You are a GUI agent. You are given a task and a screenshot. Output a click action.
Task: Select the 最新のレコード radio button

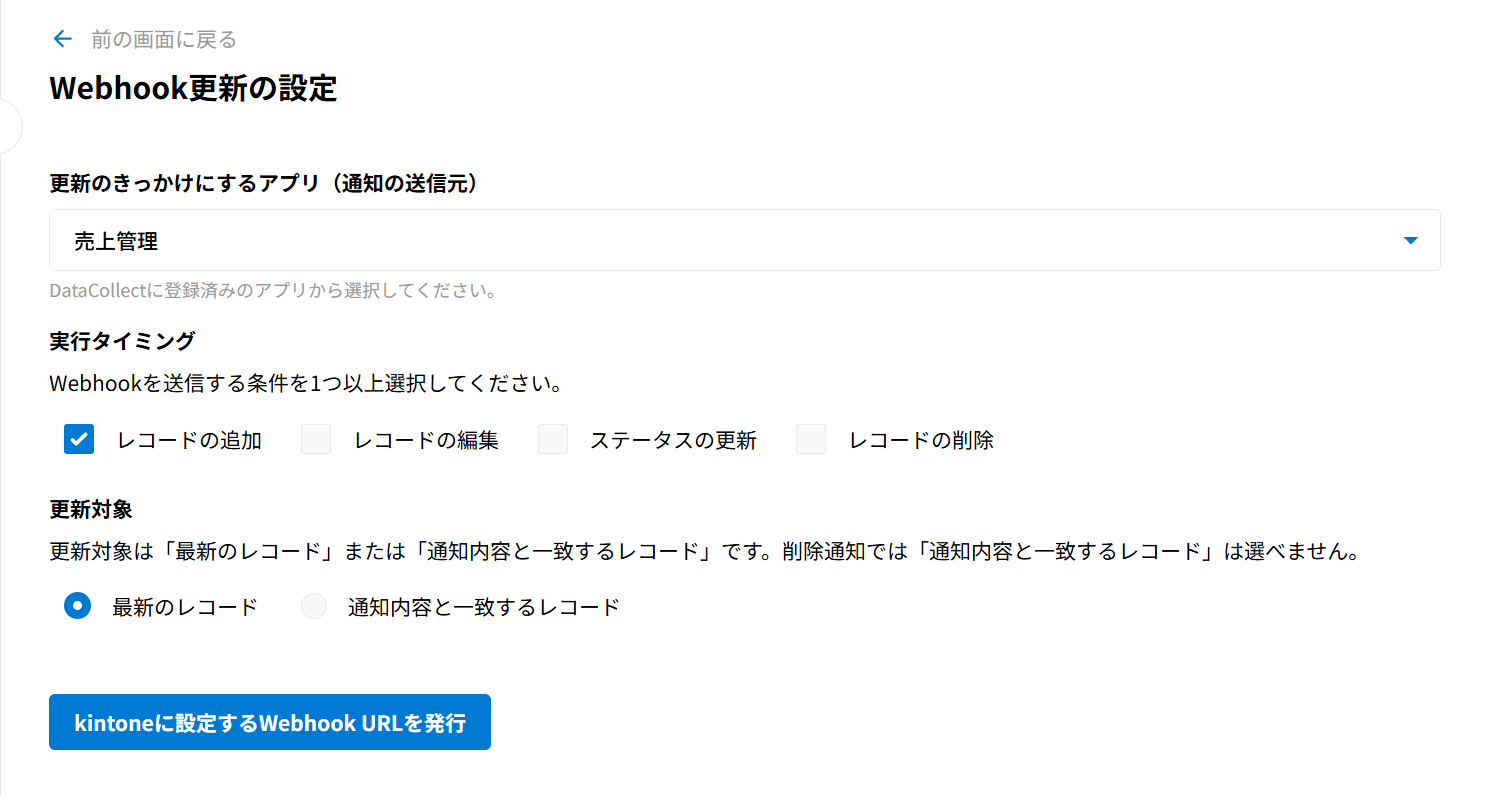[x=78, y=606]
